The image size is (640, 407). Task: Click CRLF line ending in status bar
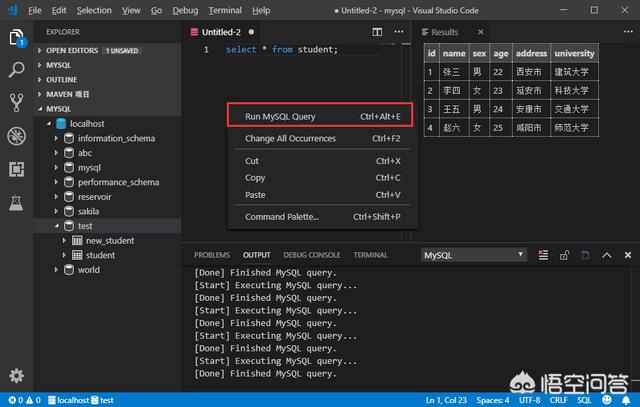click(558, 400)
